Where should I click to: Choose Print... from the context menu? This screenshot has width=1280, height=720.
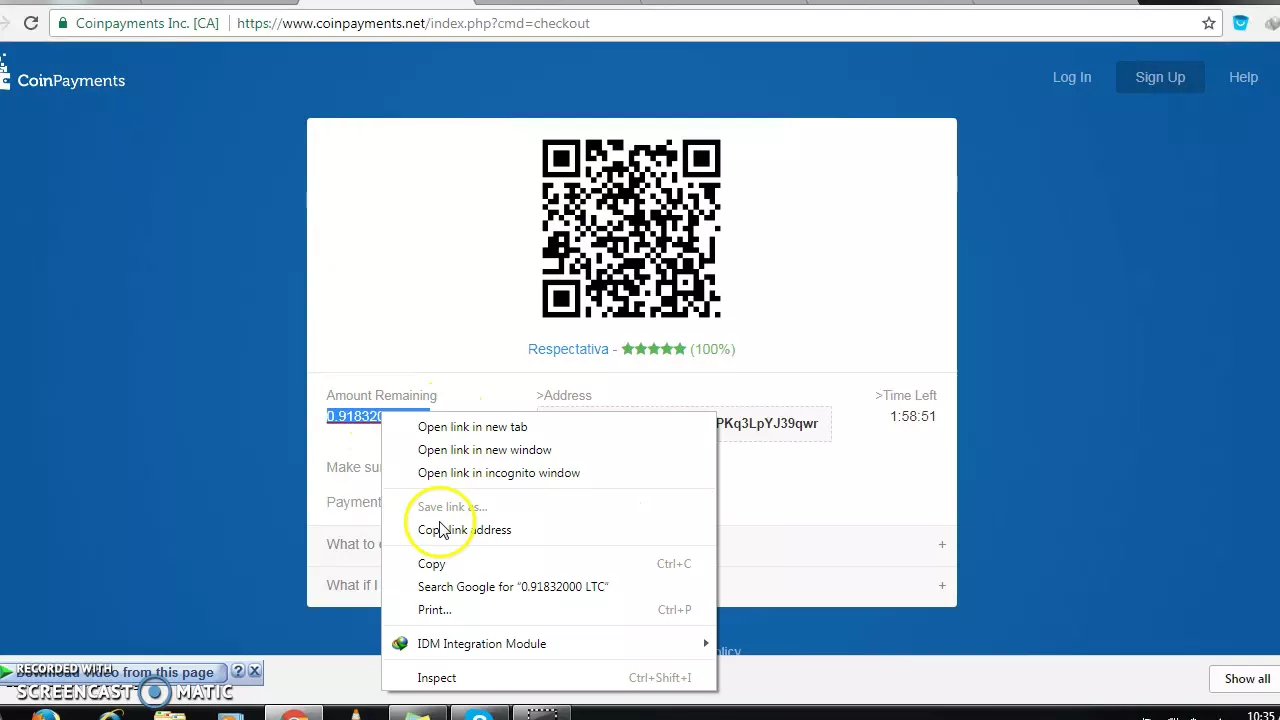pyautogui.click(x=549, y=610)
